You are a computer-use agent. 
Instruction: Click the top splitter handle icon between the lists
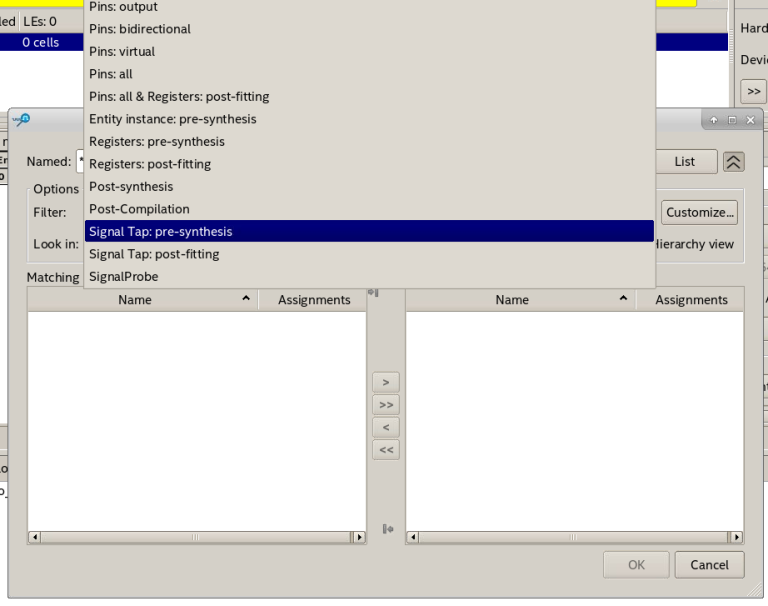[x=374, y=293]
